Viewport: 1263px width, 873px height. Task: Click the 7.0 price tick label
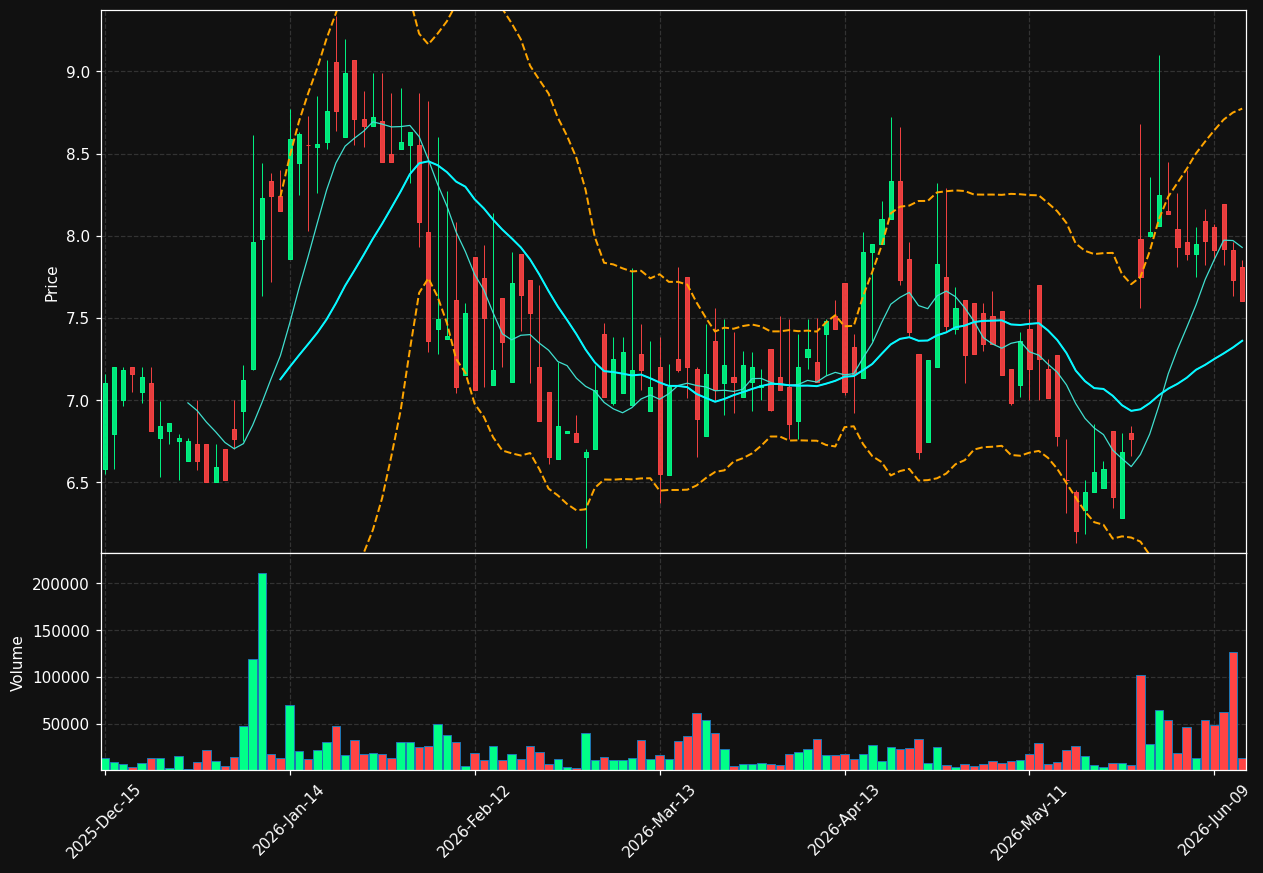pyautogui.click(x=78, y=401)
